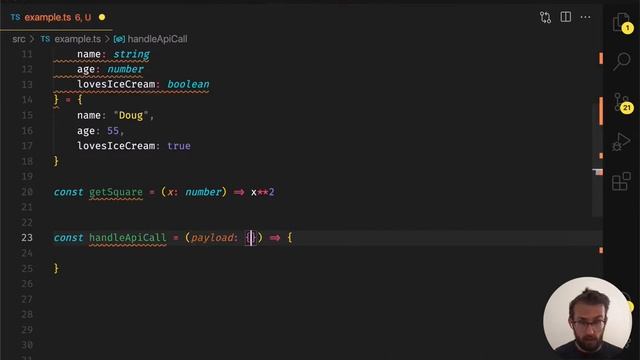This screenshot has height=360, width=640.
Task: Open the Explorer view in activity bar
Action: click(x=622, y=21)
